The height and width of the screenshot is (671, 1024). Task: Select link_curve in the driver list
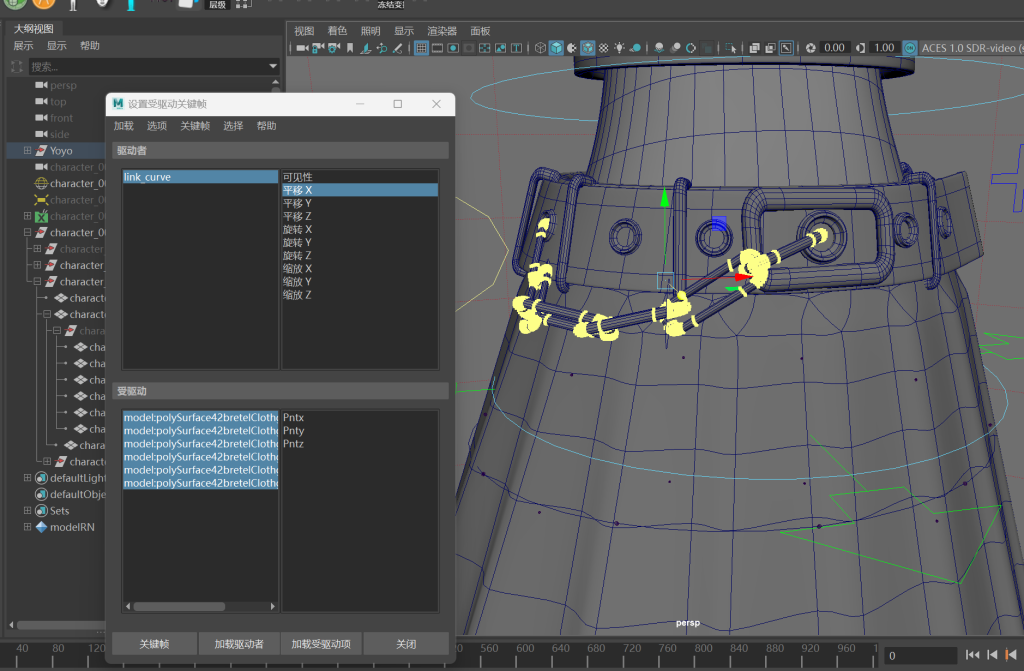(200, 176)
